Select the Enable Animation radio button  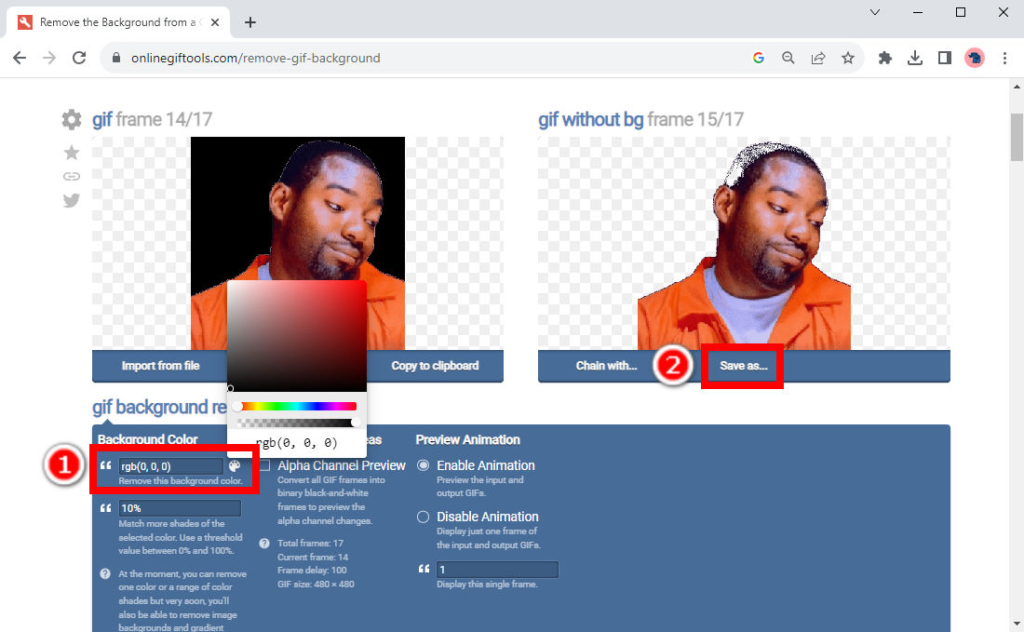425,465
